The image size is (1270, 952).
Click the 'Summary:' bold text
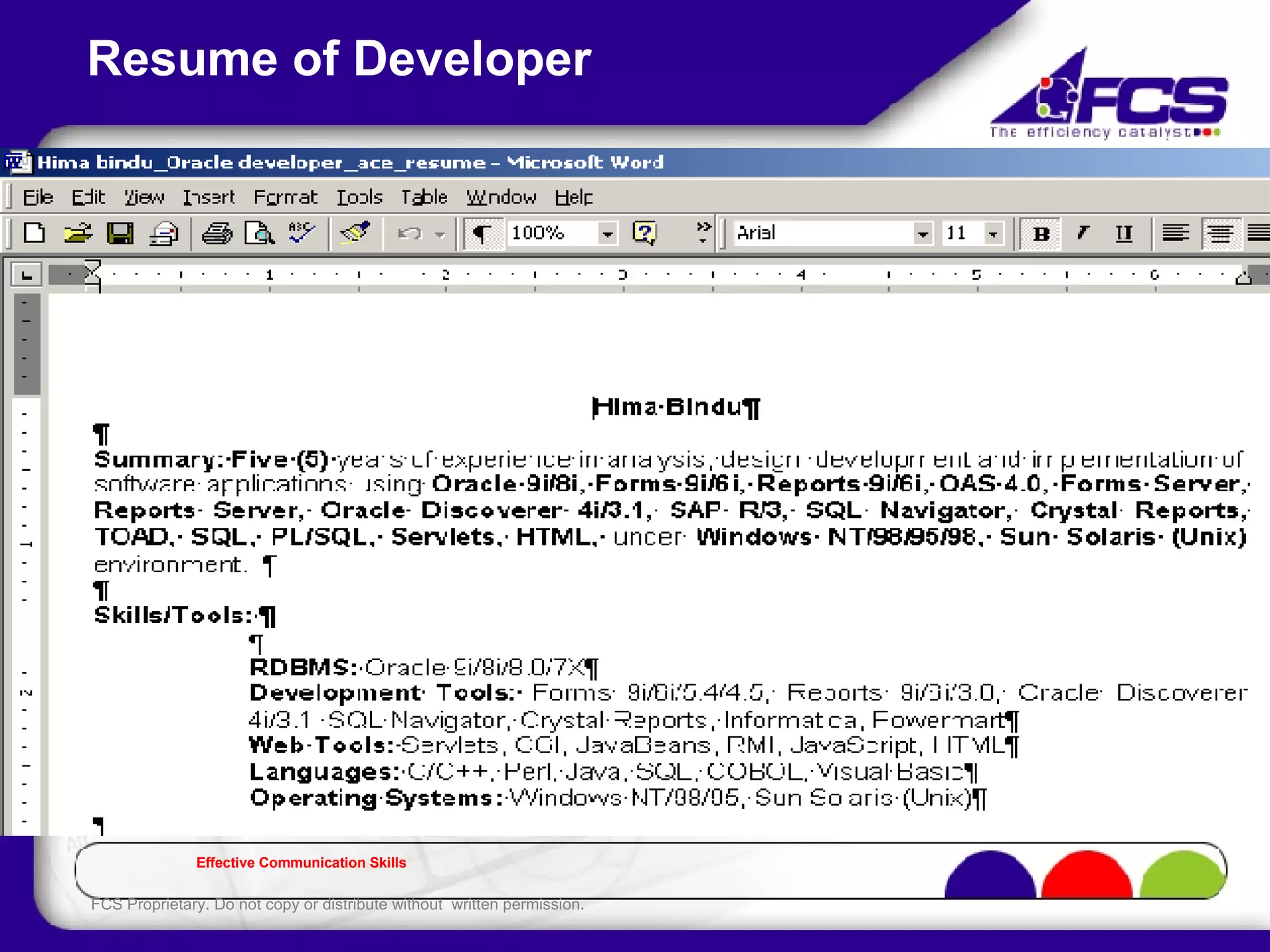[159, 459]
